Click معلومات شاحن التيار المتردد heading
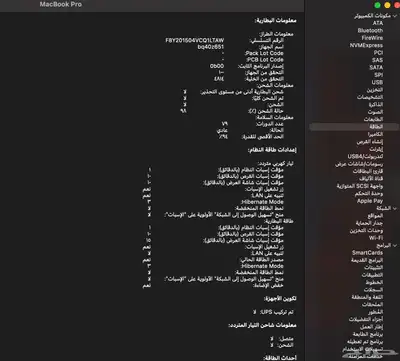Screen dimensions: 400x361 (263, 325)
